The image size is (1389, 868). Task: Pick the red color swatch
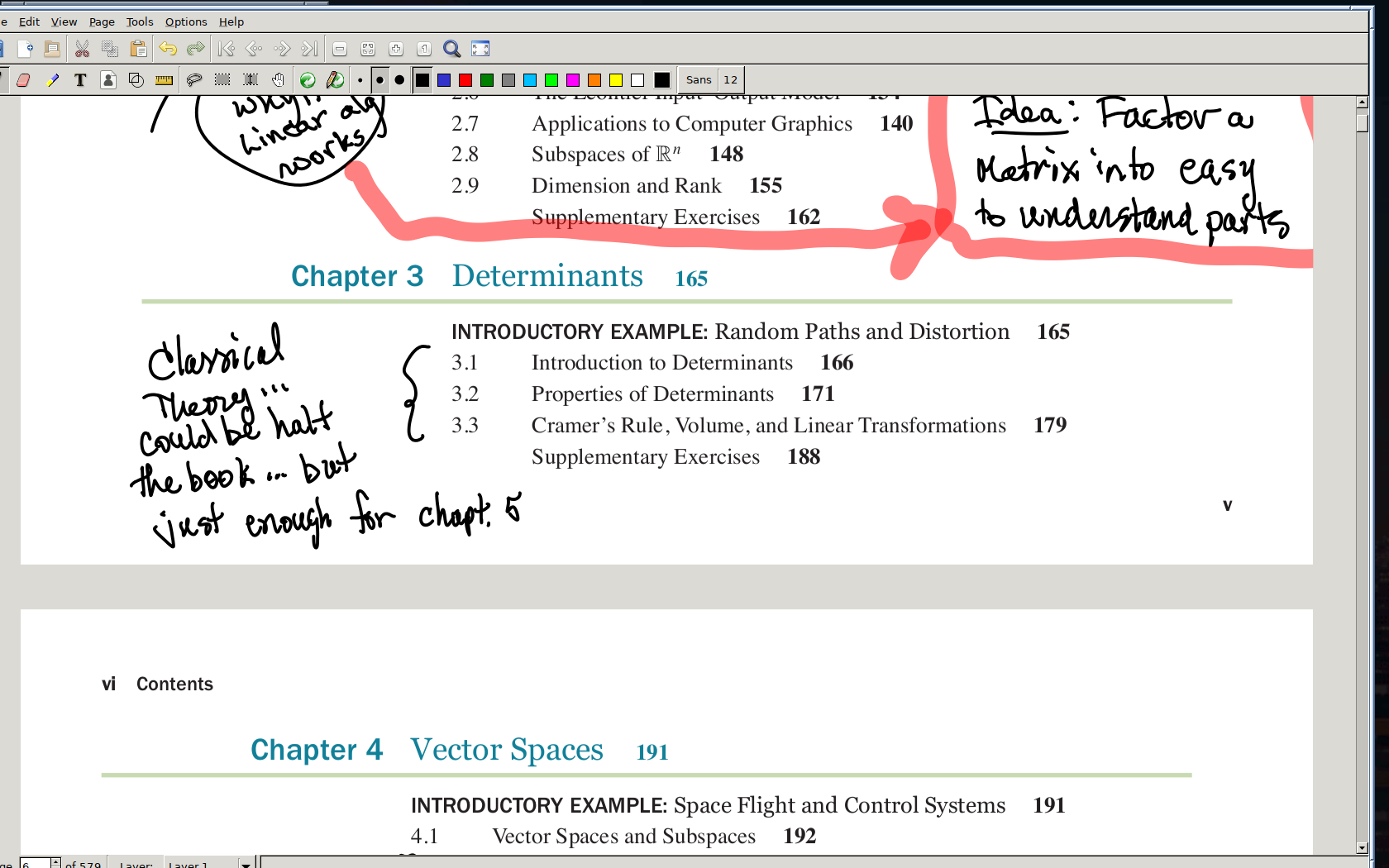(x=465, y=80)
